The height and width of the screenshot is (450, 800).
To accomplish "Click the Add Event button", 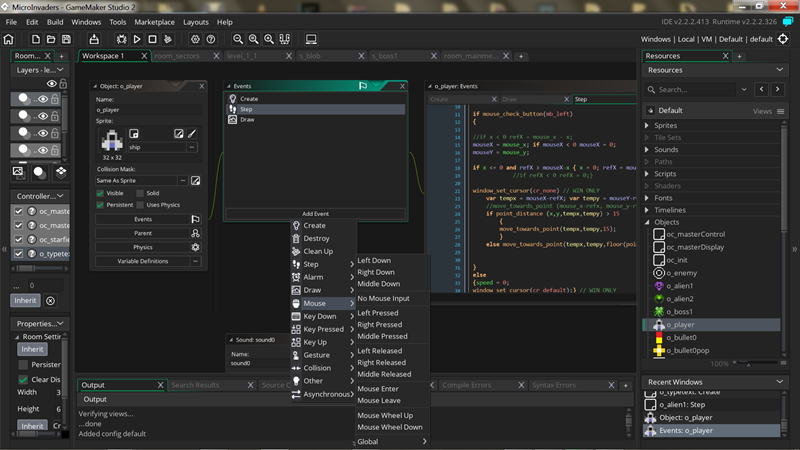I will point(315,214).
